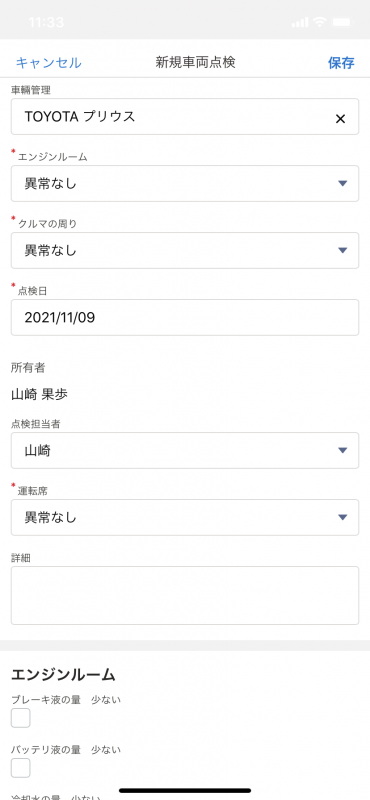The height and width of the screenshot is (800, 370).
Task: Check the バッテリ液の量 少ない checkbox
Action: [20, 768]
